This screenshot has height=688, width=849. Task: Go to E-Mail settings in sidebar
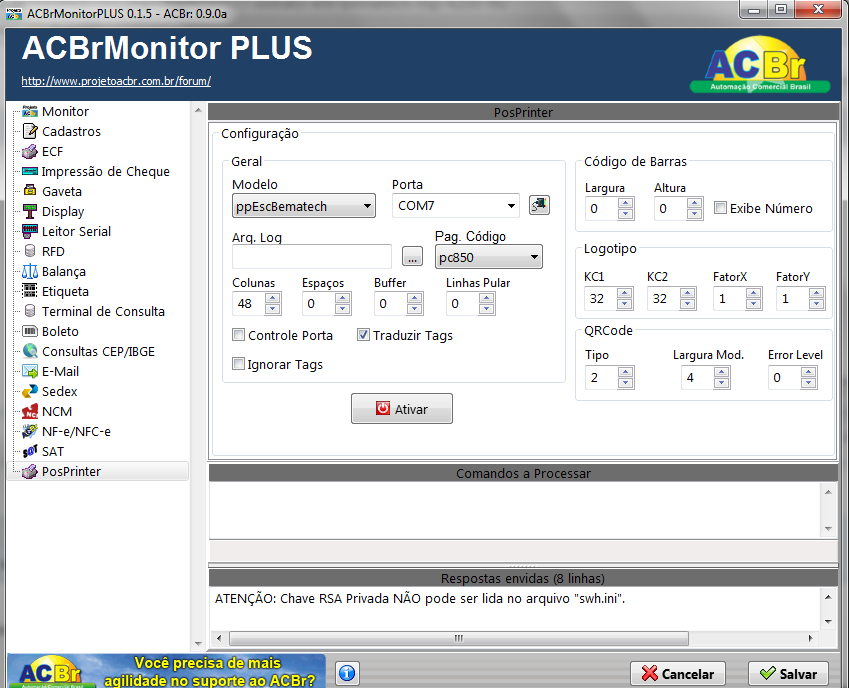60,372
